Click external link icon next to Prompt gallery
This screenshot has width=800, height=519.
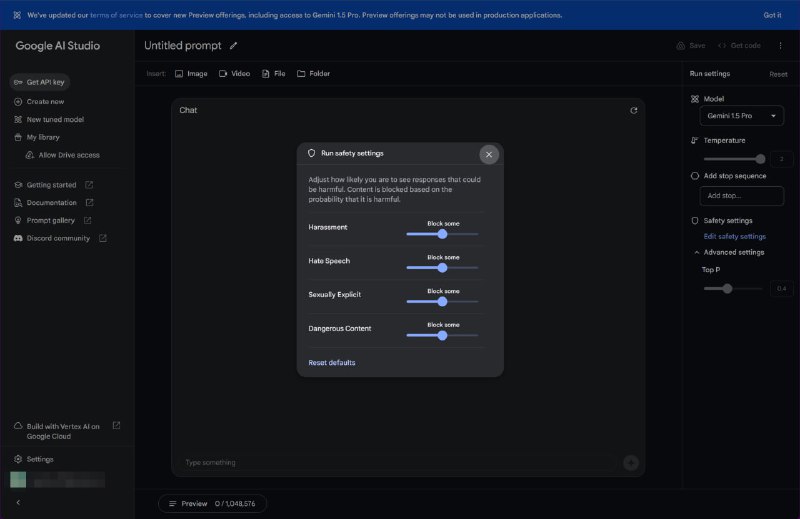(x=87, y=220)
